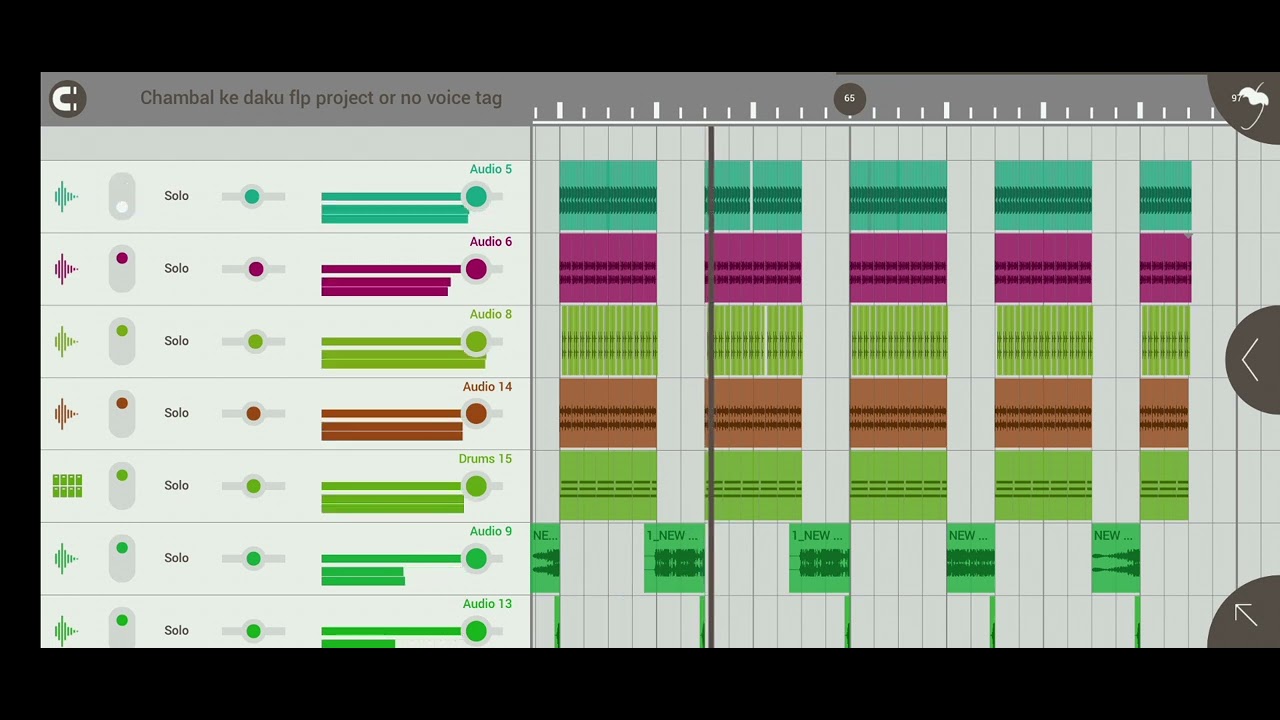
Task: Solo the Audio 8 track
Action: pos(177,341)
